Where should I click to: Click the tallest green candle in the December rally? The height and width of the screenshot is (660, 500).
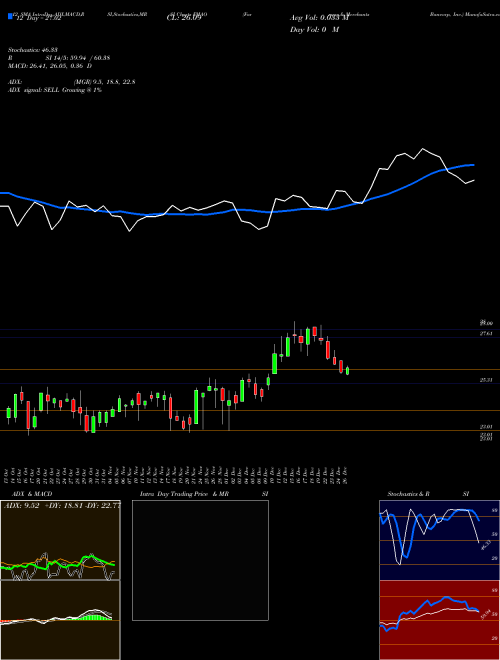tap(275, 363)
